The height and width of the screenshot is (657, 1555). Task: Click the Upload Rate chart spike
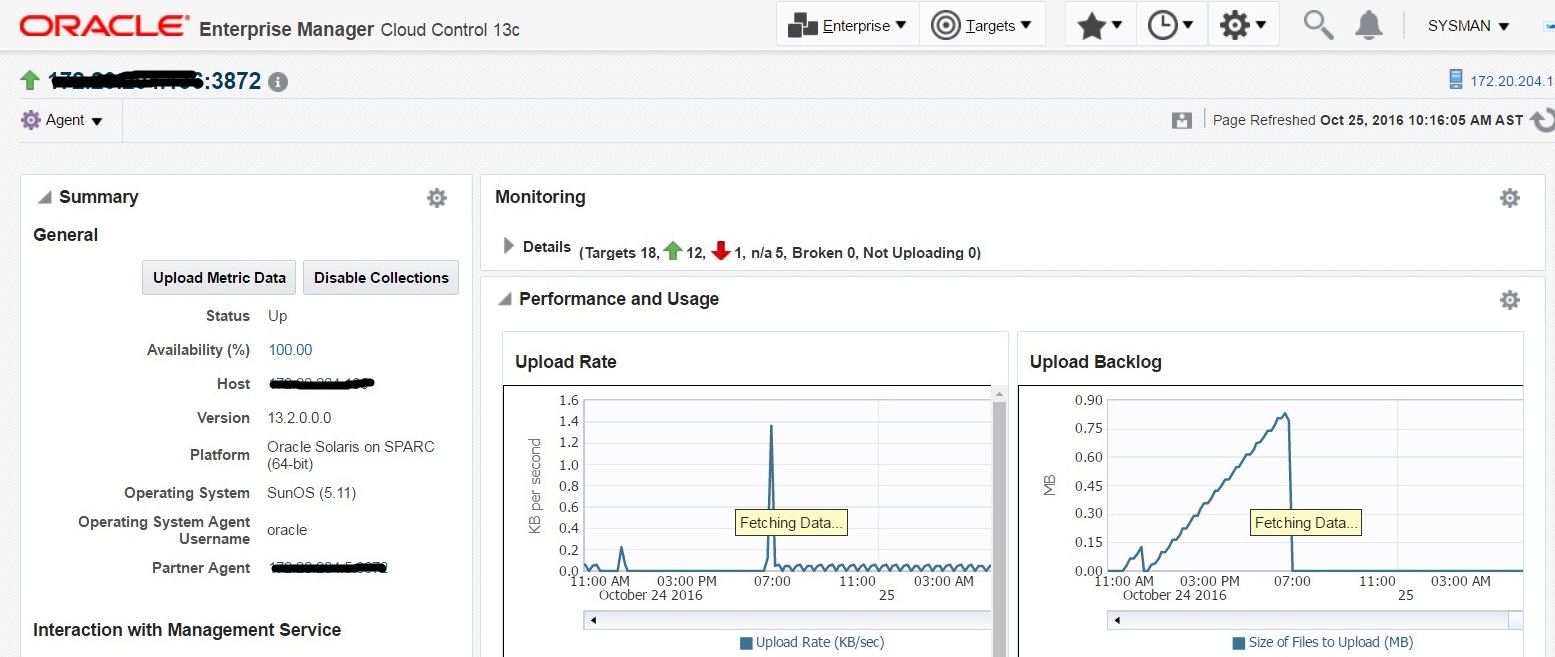[x=771, y=428]
